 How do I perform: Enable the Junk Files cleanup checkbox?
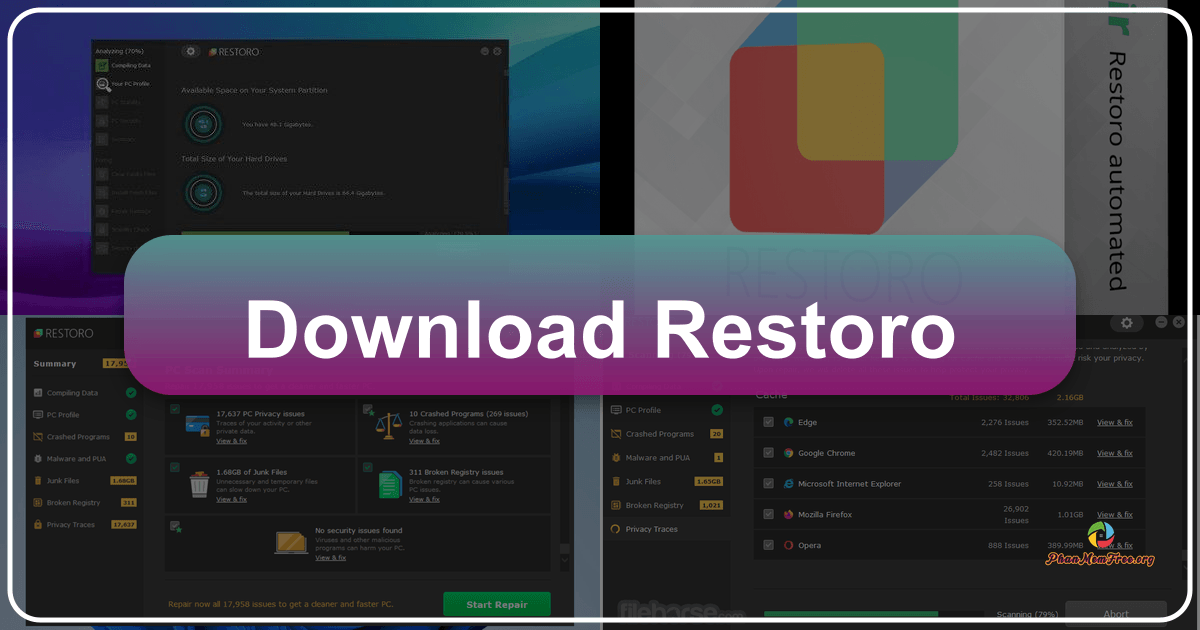pyautogui.click(x=174, y=465)
